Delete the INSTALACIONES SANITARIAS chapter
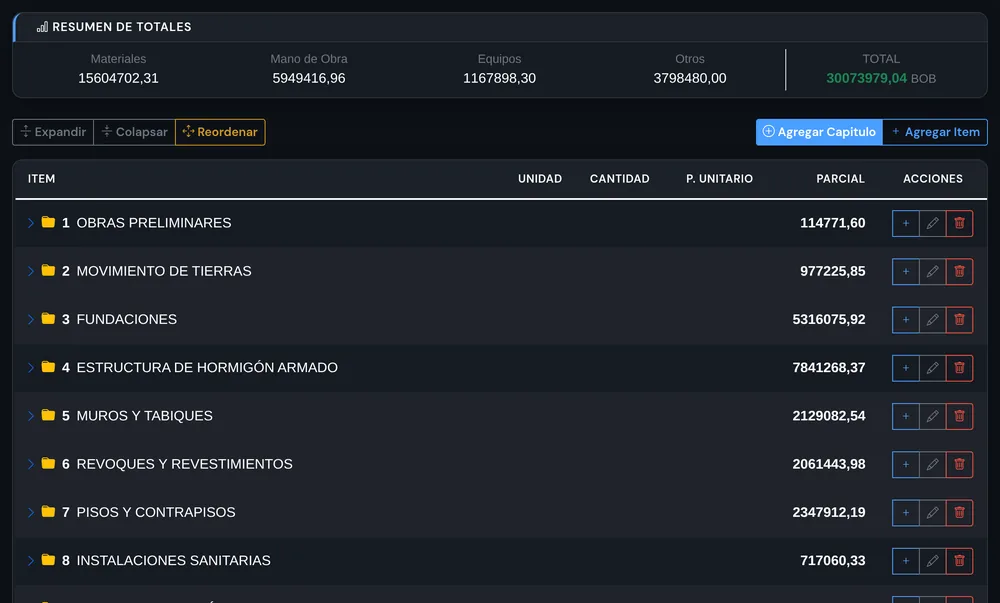The width and height of the screenshot is (1000, 603). pyautogui.click(x=959, y=561)
